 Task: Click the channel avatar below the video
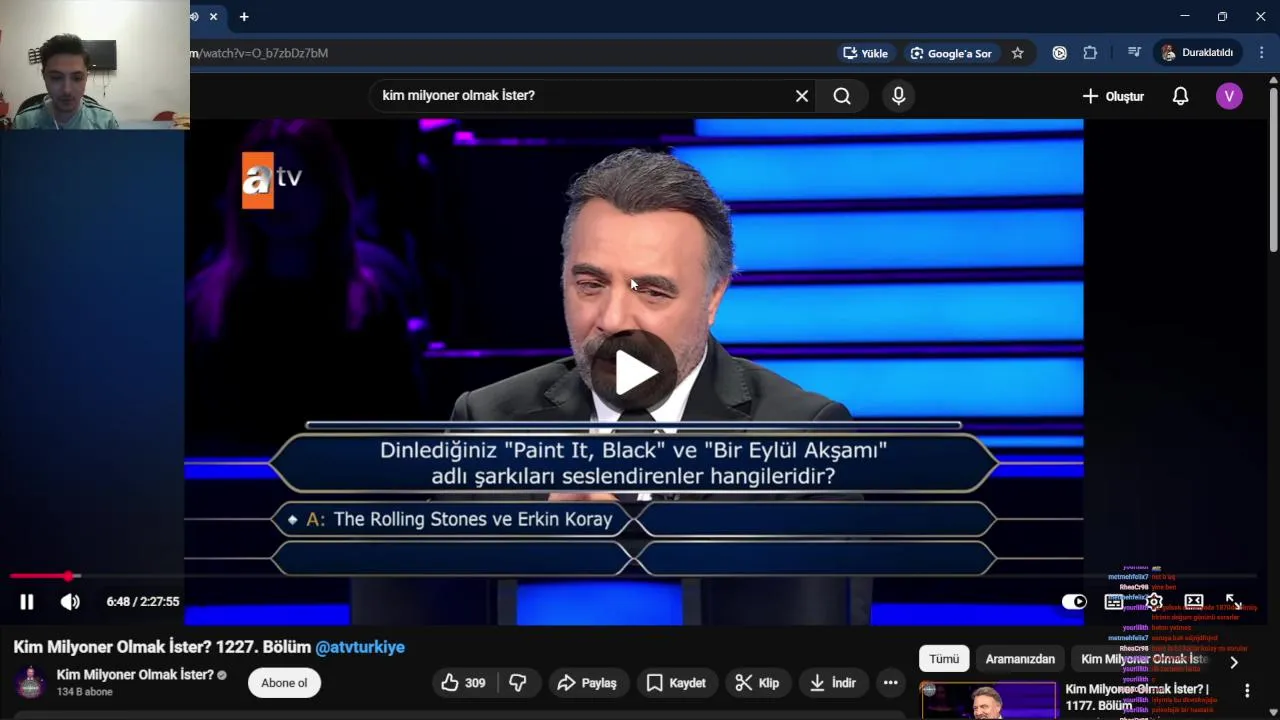pyautogui.click(x=31, y=683)
